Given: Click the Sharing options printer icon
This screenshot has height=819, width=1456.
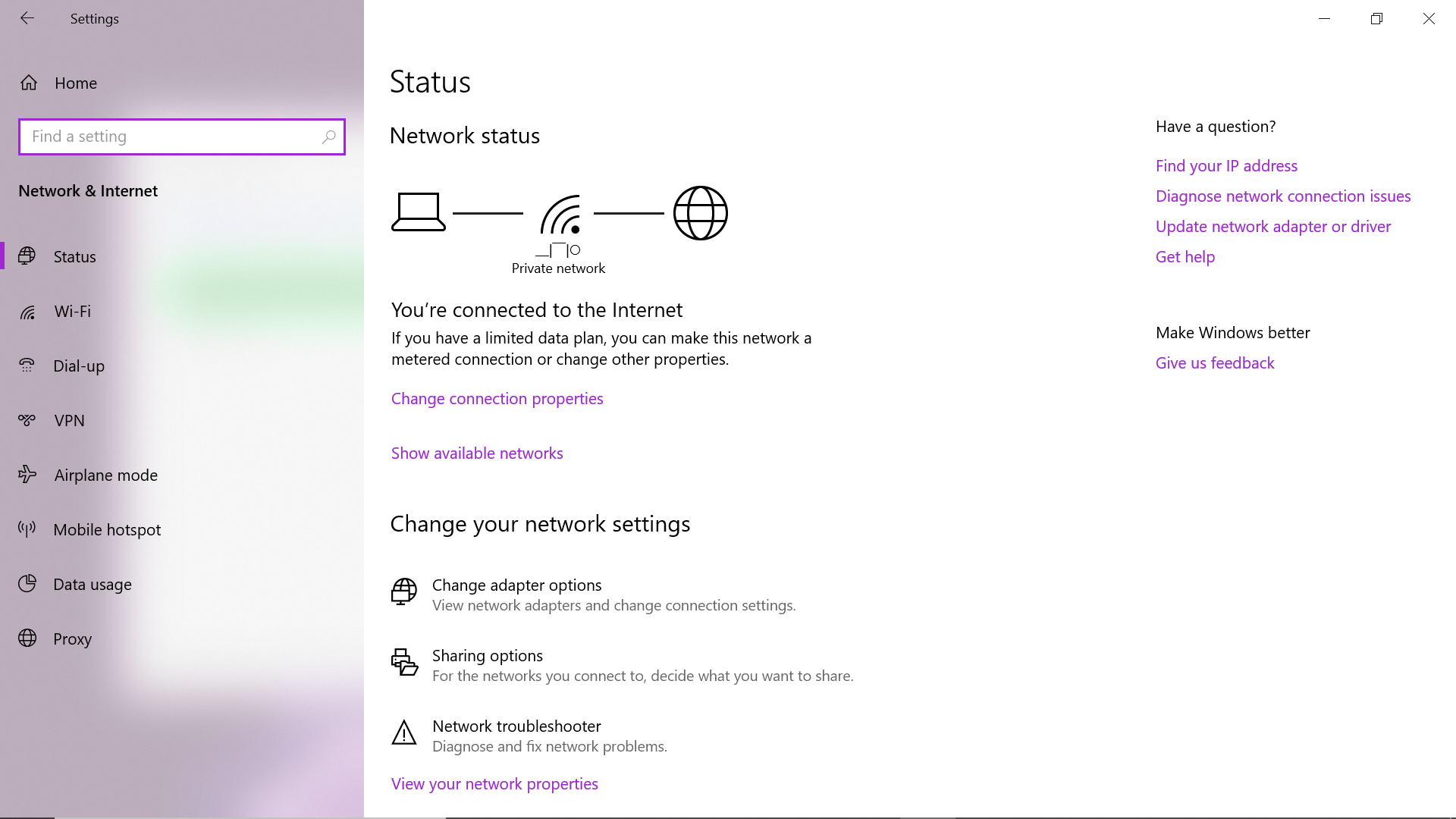Looking at the screenshot, I should pos(403,662).
